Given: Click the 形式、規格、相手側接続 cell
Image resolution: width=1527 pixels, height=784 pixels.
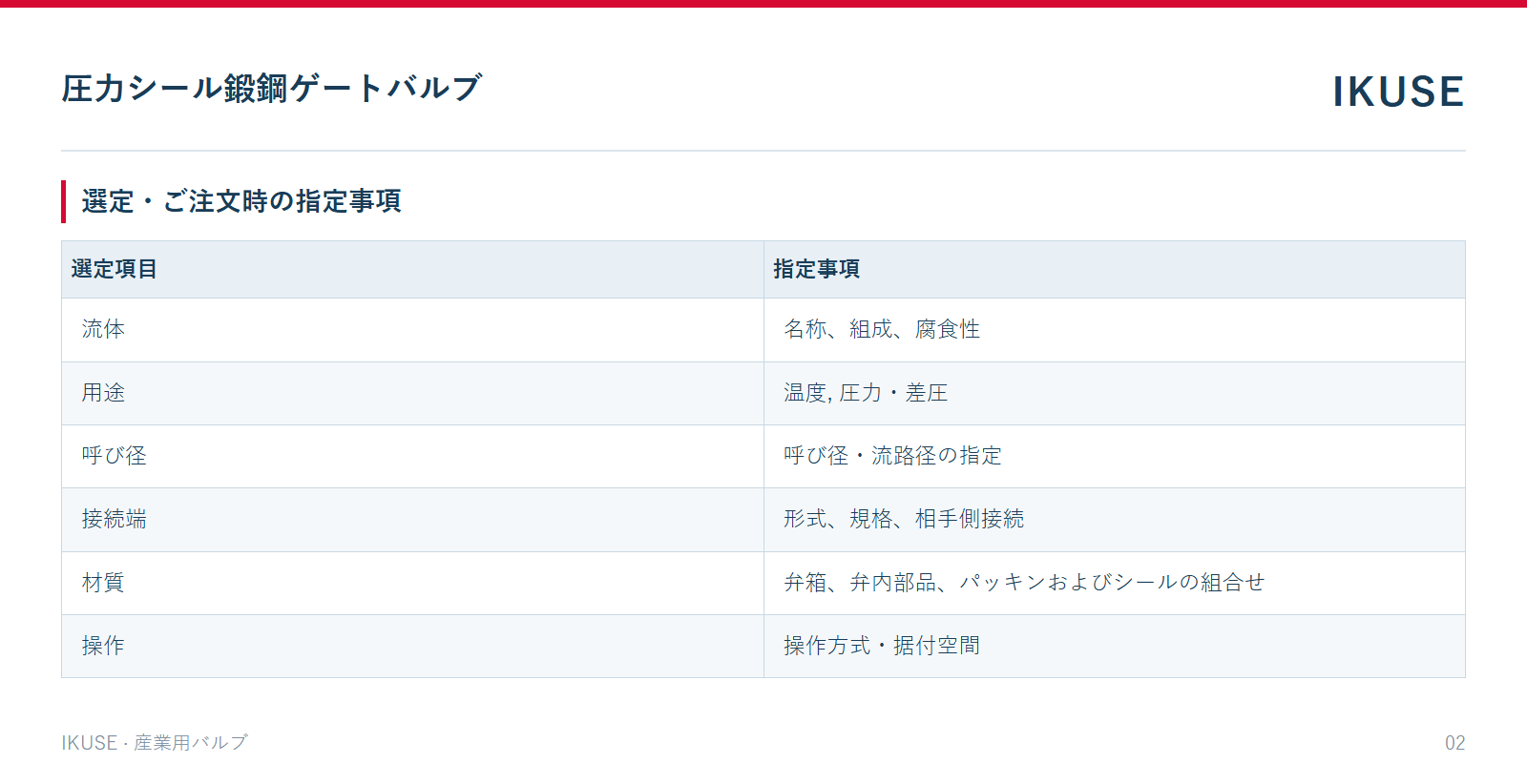Looking at the screenshot, I should (1115, 520).
